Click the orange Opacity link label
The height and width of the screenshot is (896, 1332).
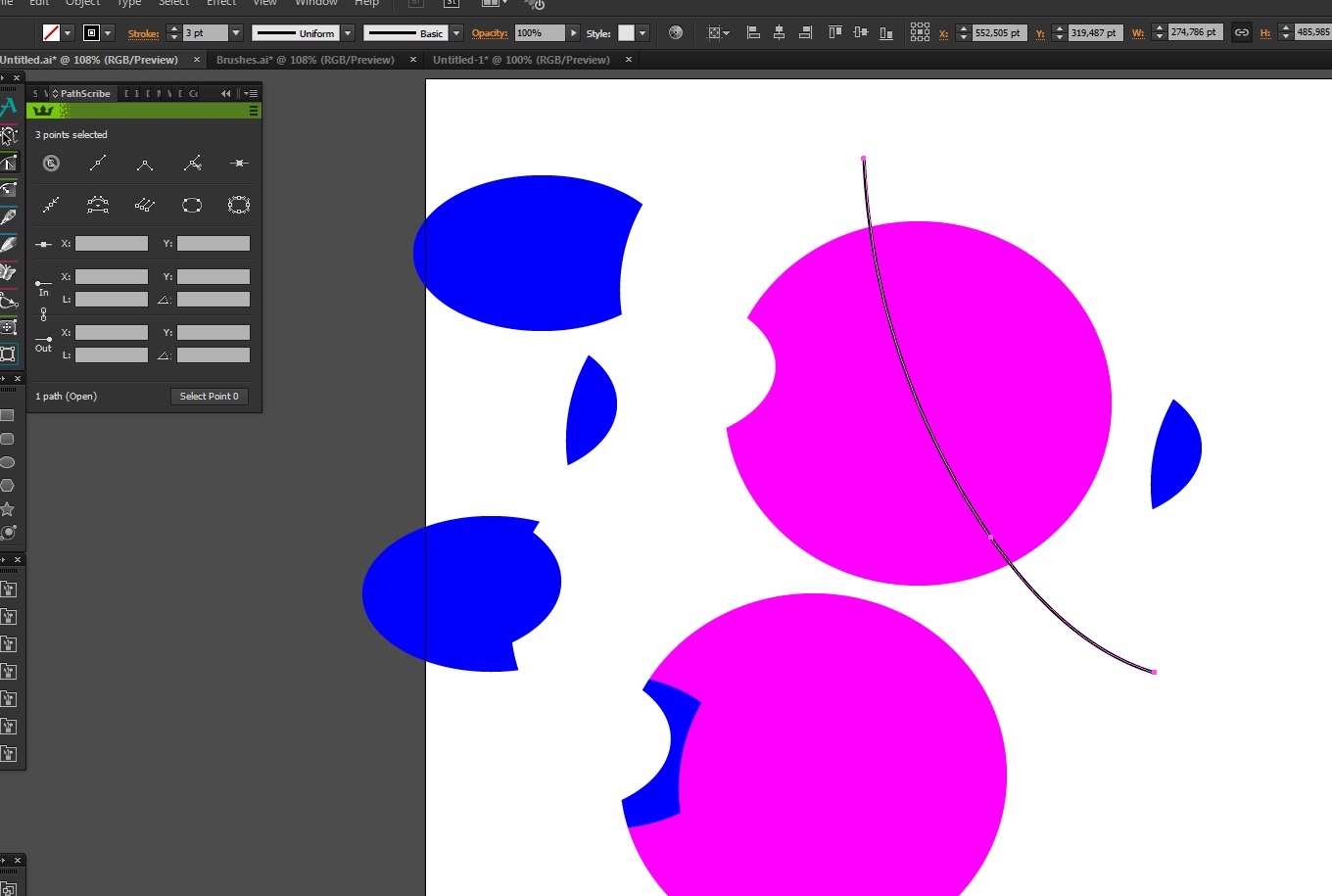(489, 33)
